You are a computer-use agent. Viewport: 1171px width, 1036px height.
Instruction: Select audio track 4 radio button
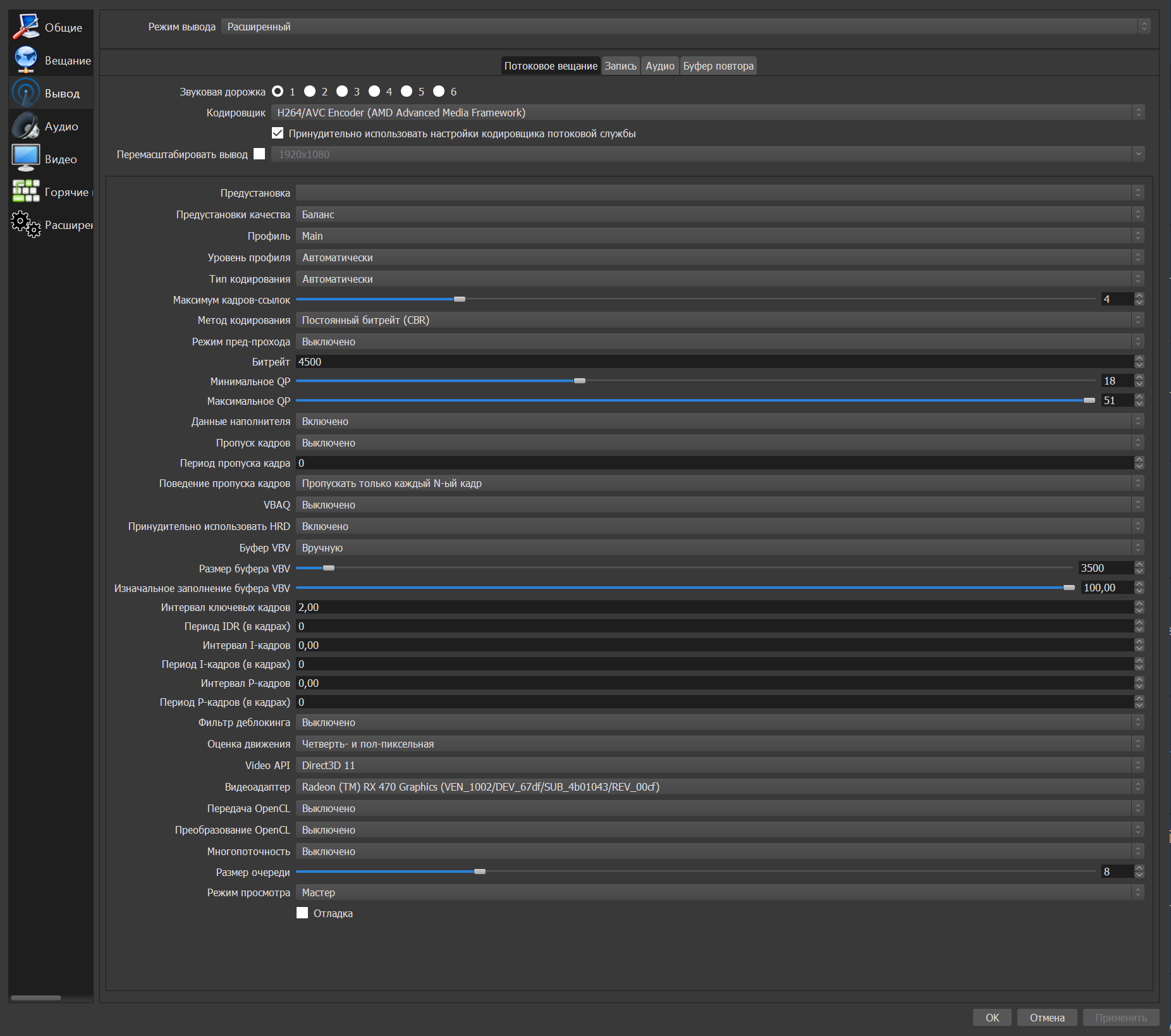(x=374, y=92)
